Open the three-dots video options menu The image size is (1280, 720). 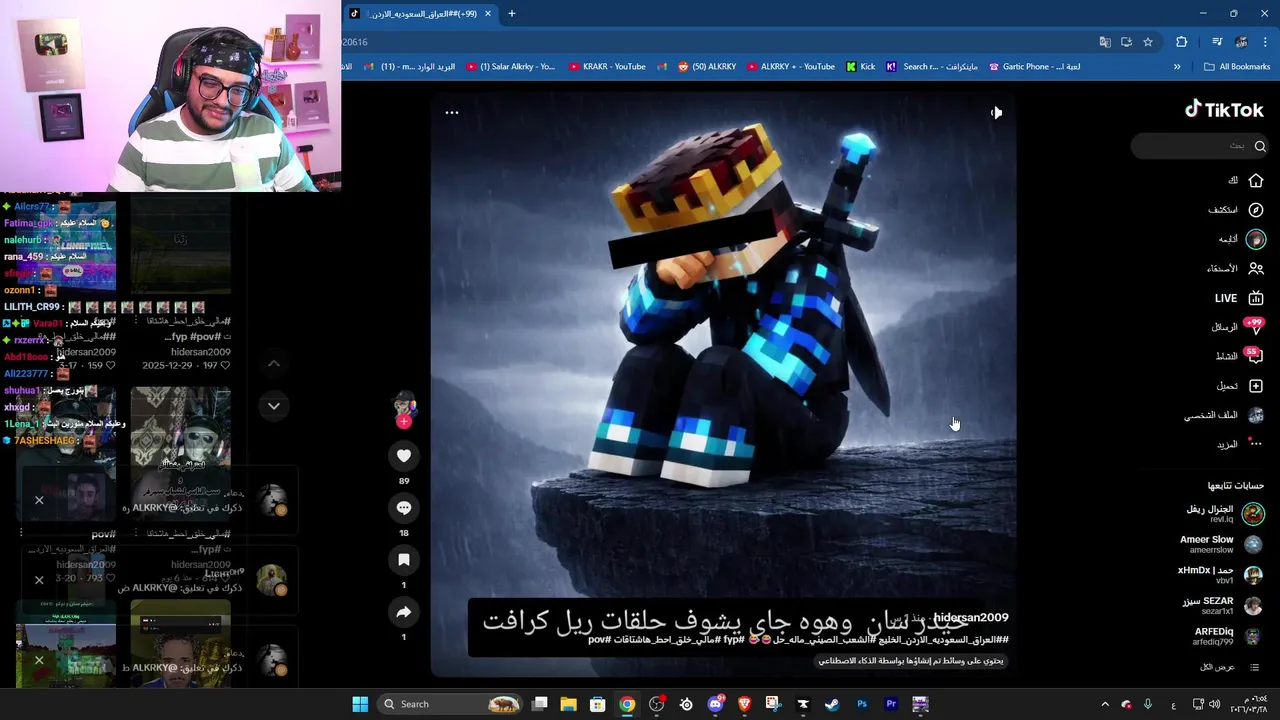pyautogui.click(x=452, y=113)
